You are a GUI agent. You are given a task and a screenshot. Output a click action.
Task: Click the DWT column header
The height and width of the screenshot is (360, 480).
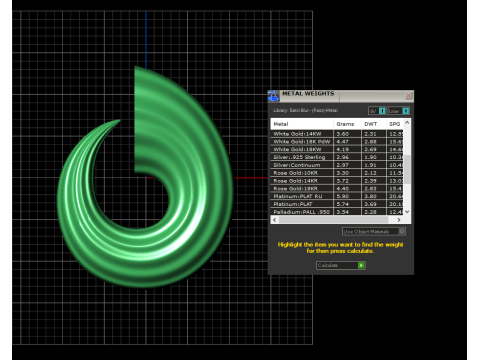374,124
